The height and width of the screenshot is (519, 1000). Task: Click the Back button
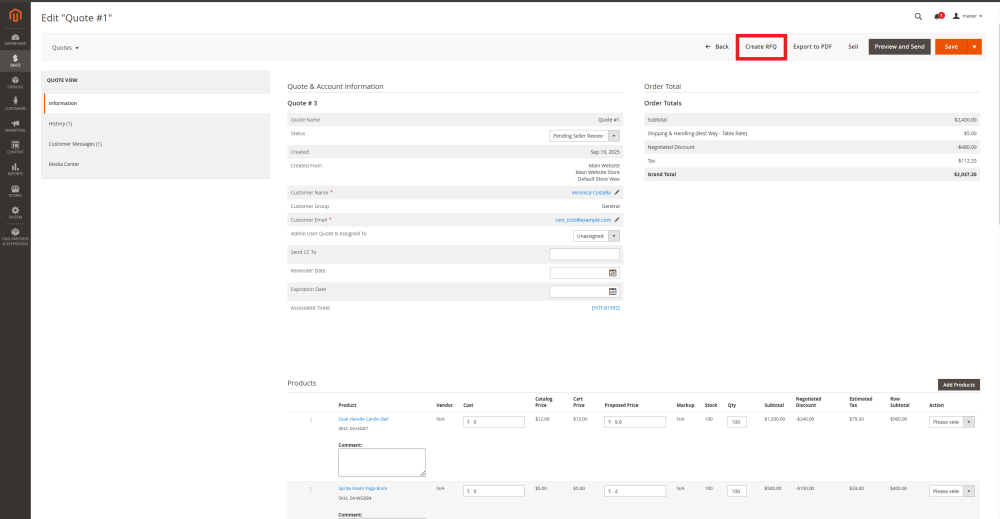point(717,47)
